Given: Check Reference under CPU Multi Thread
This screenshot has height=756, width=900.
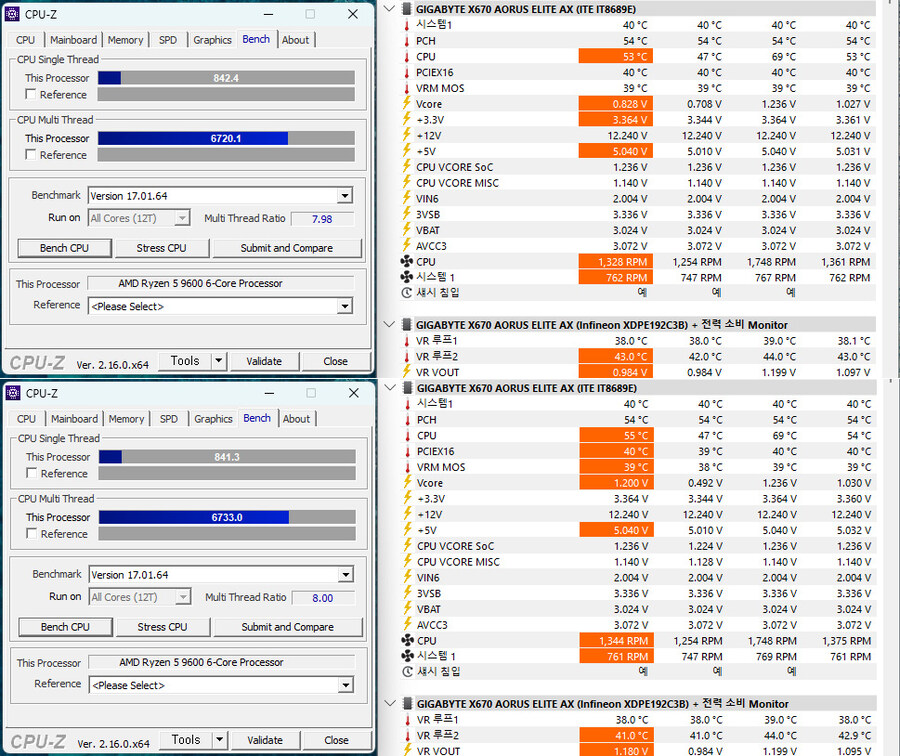Looking at the screenshot, I should (29, 155).
